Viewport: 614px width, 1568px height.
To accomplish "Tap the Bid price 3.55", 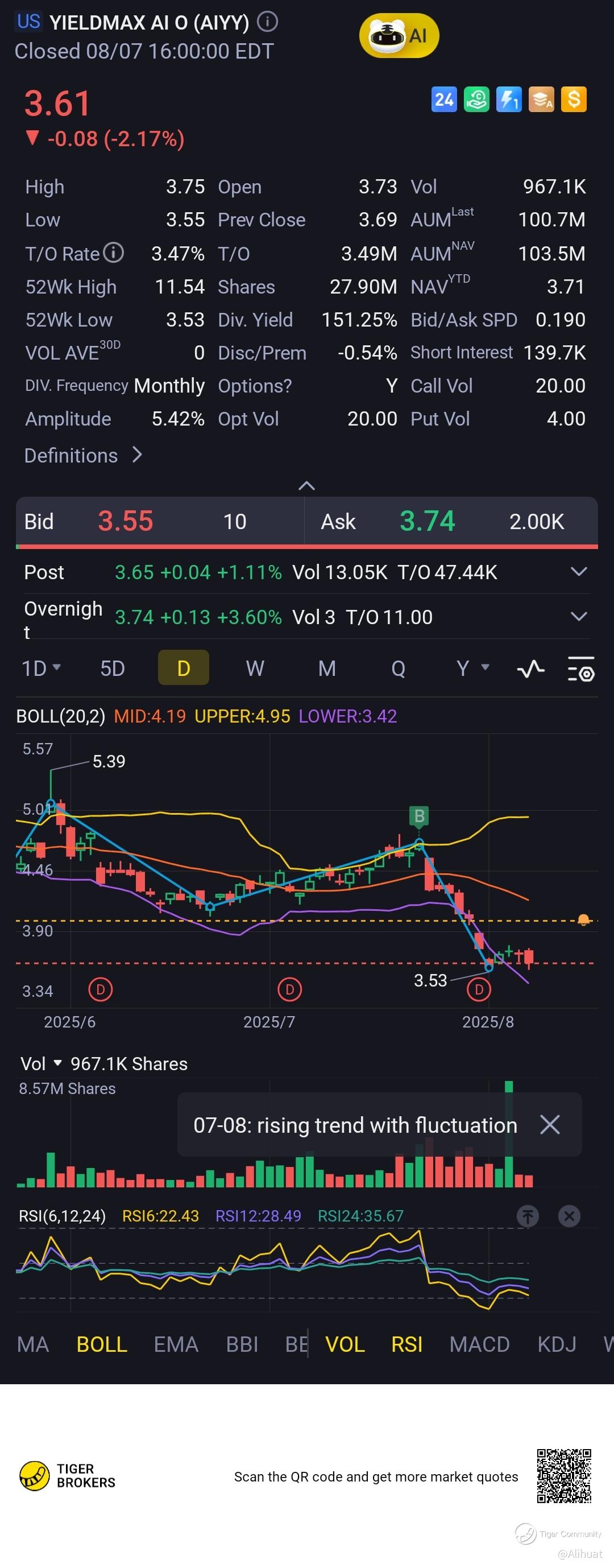I will click(125, 521).
